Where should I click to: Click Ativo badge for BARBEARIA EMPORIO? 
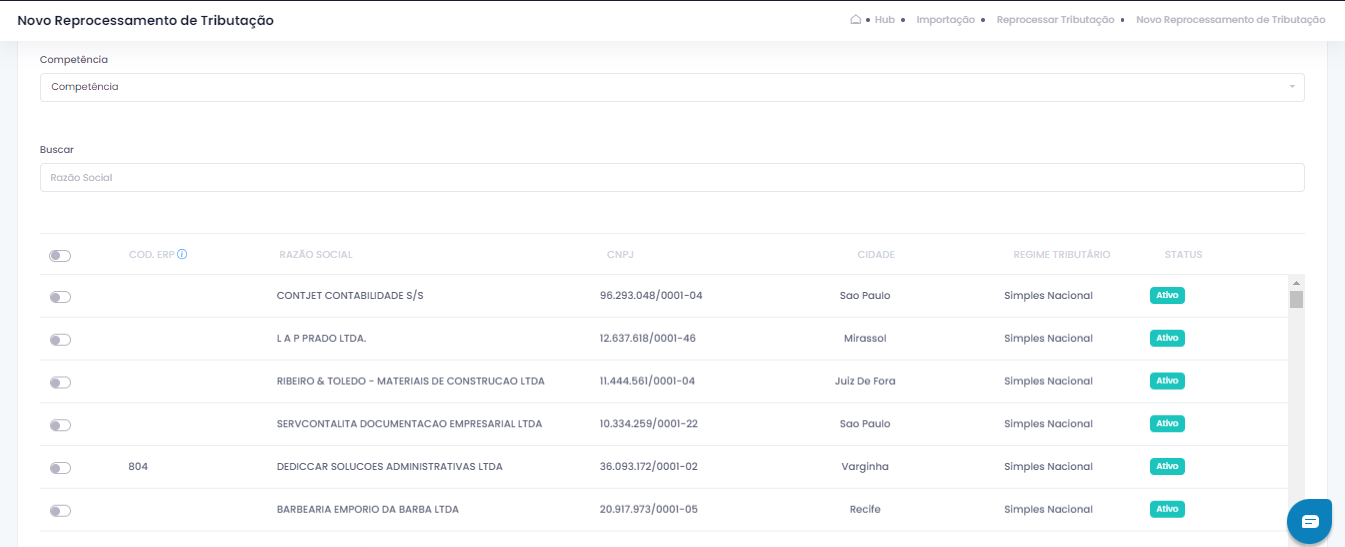click(x=1167, y=509)
